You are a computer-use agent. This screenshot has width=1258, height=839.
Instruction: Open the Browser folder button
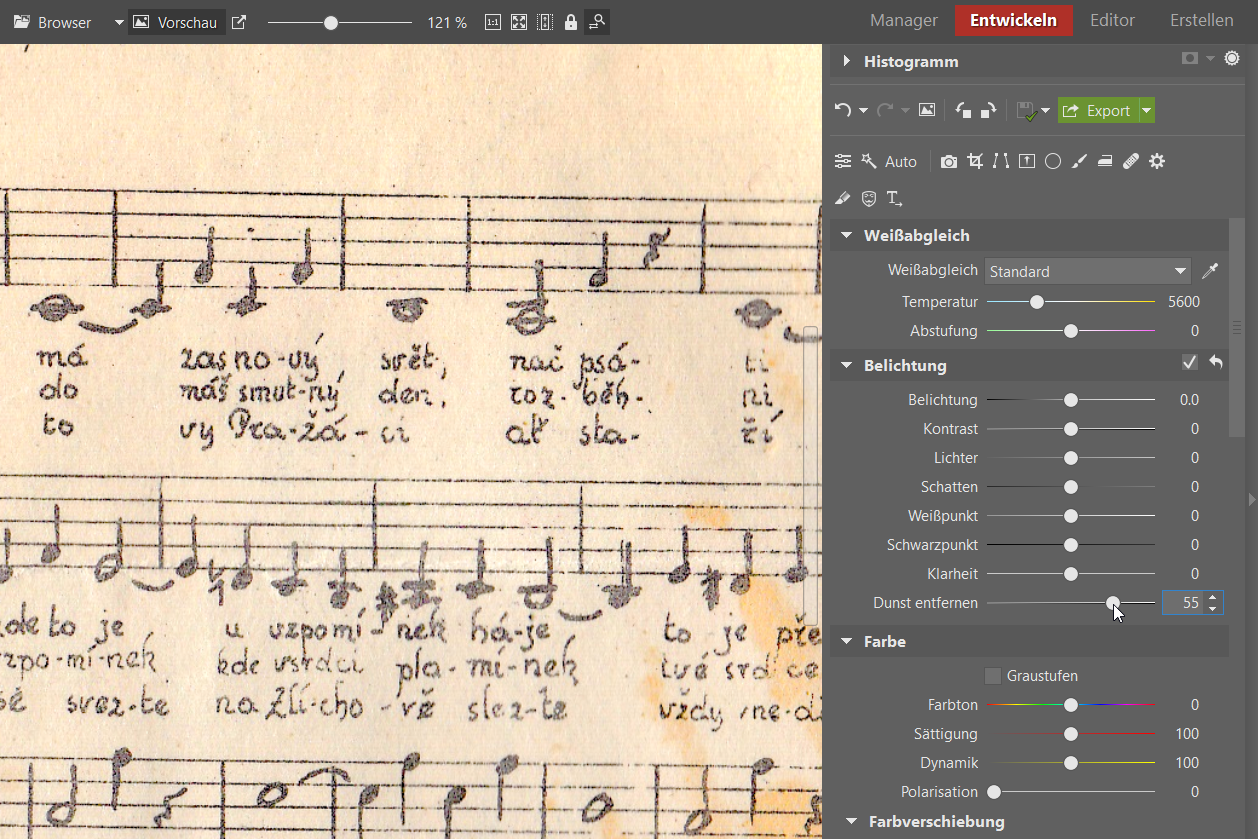point(53,22)
